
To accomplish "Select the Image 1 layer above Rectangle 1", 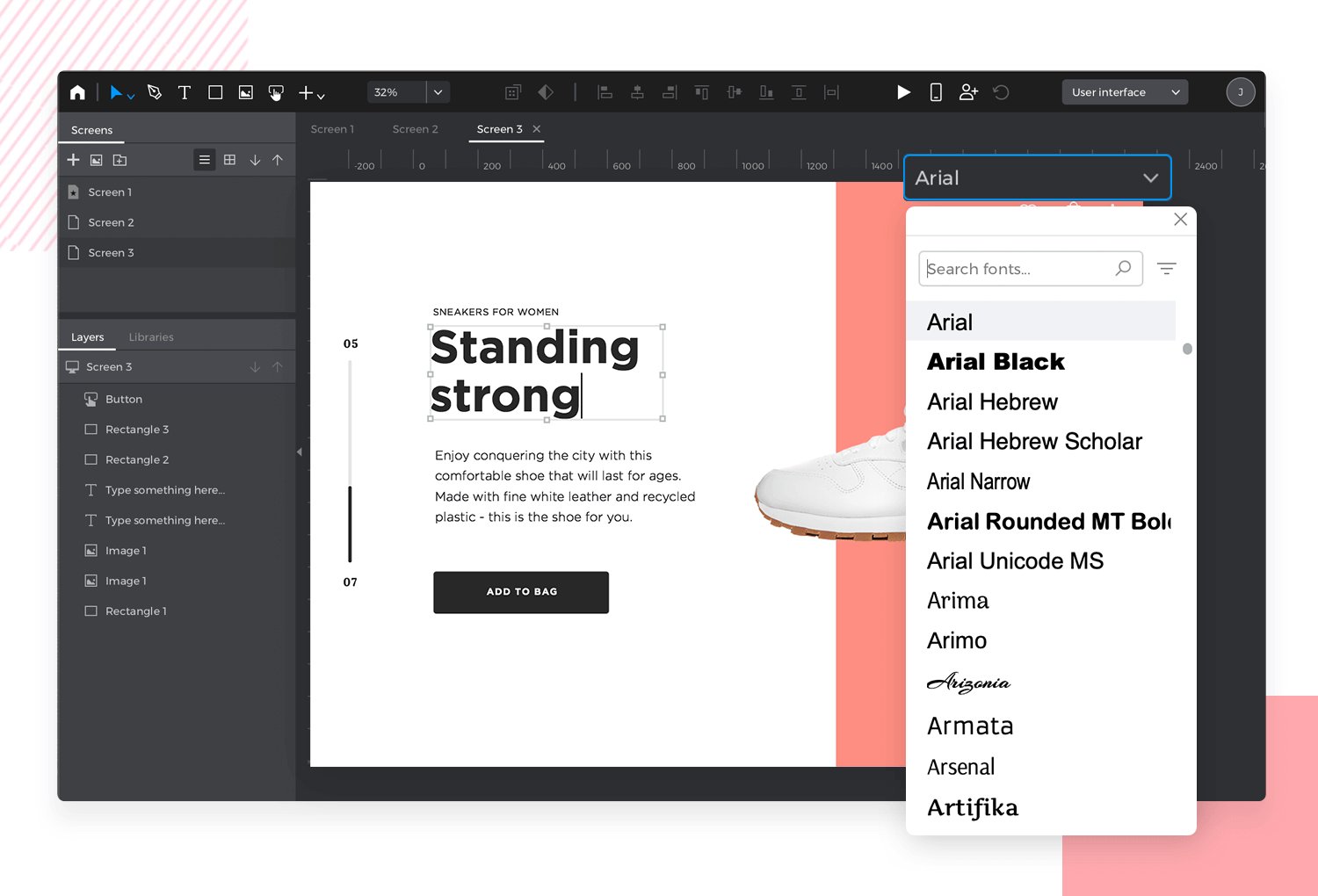I will click(x=177, y=581).
